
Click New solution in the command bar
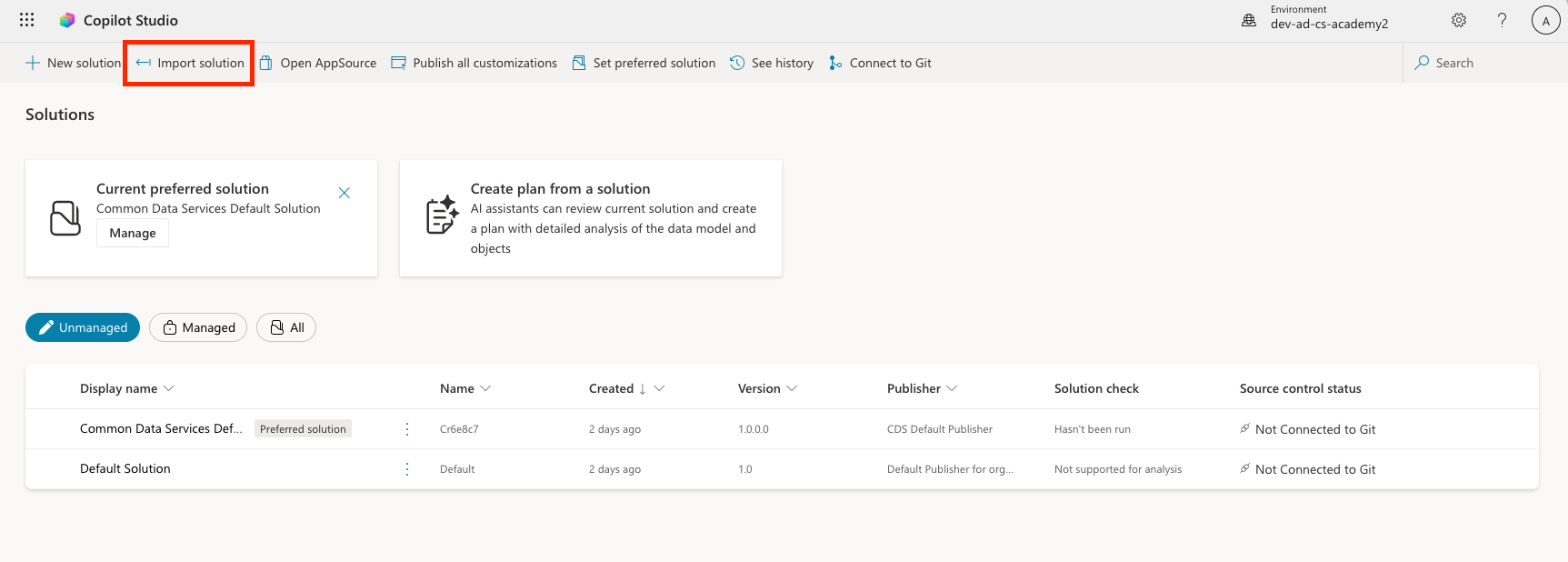[x=73, y=63]
